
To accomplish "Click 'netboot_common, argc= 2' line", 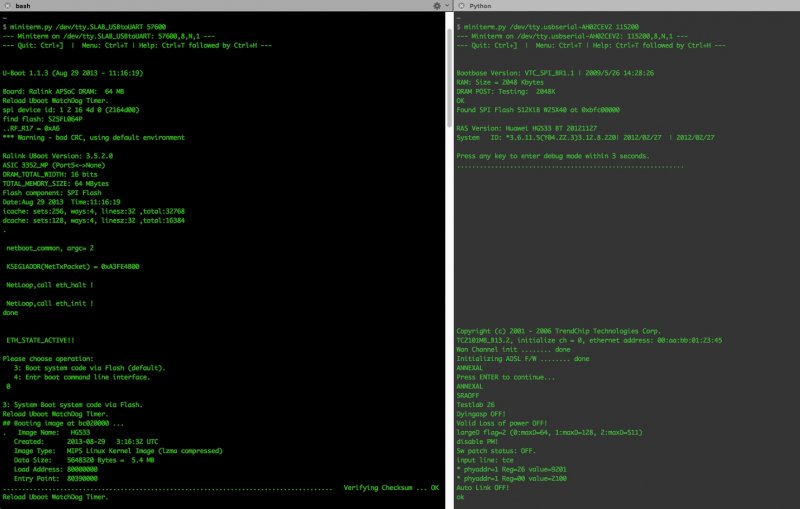I will tap(50, 248).
